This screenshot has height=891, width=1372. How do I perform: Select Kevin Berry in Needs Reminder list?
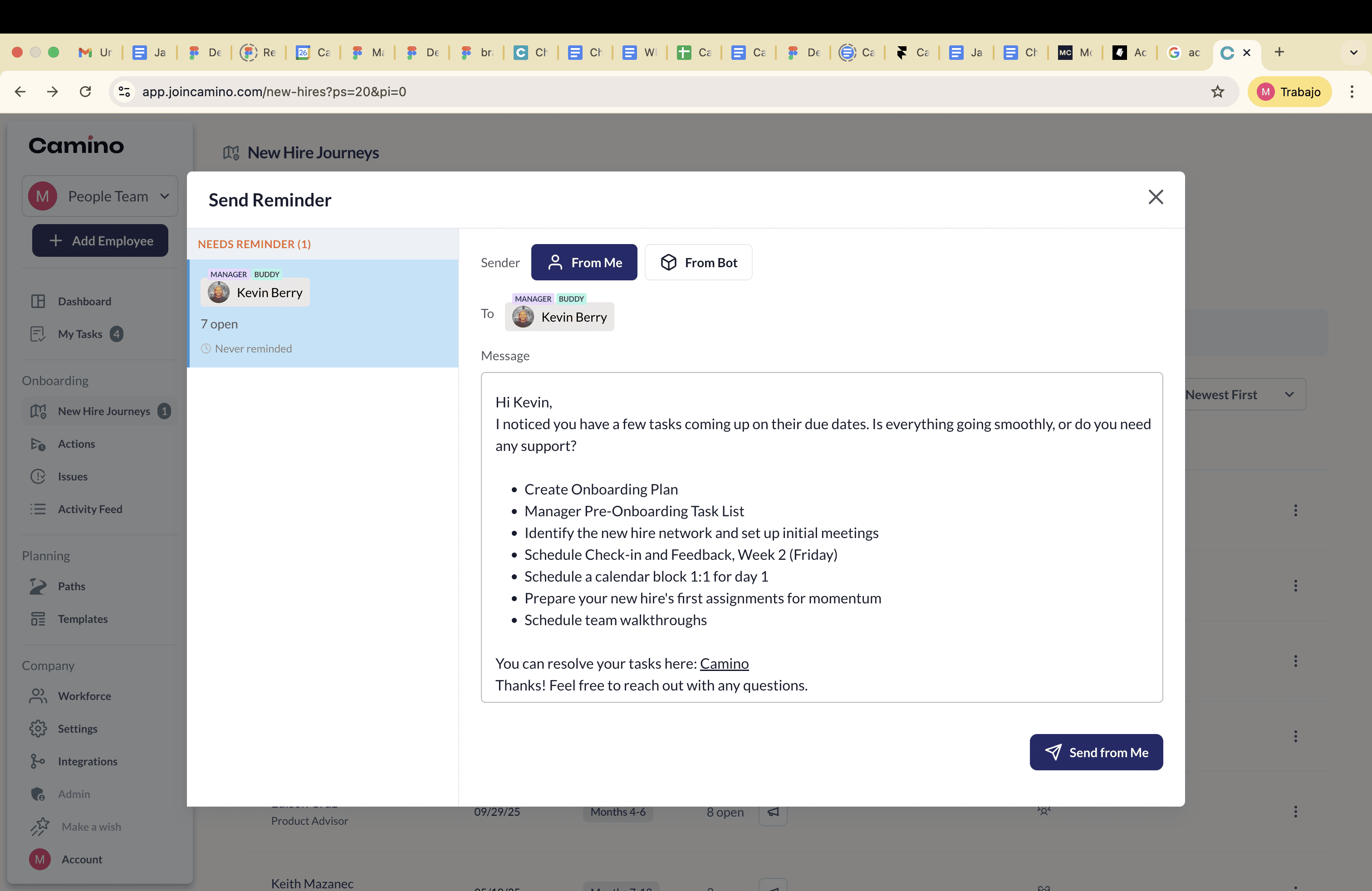pyautogui.click(x=323, y=313)
